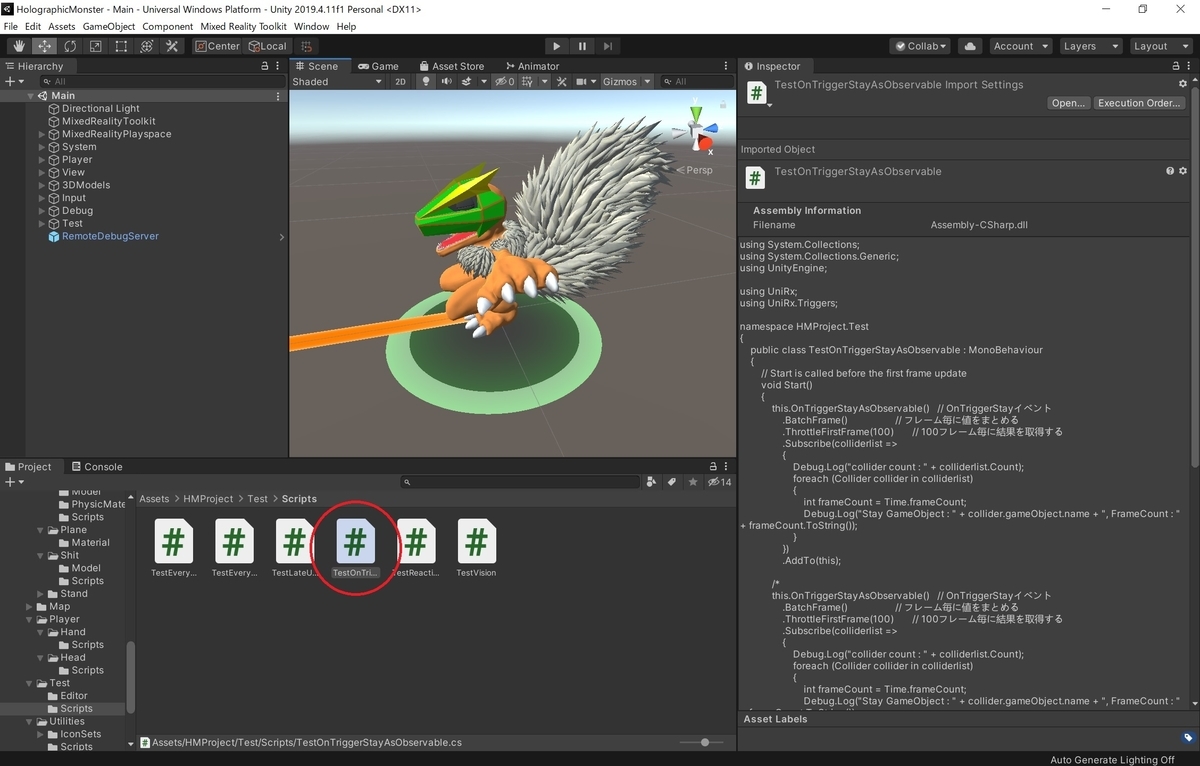
Task: Click the Project search field
Action: tap(520, 482)
